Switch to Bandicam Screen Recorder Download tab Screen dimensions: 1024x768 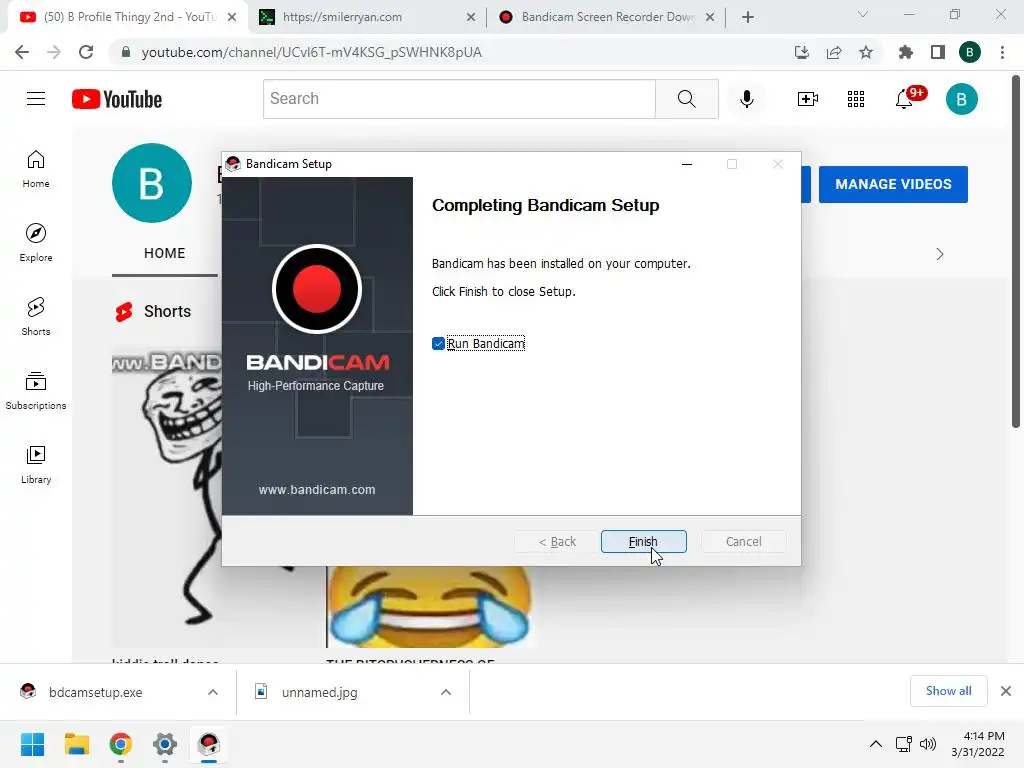pyautogui.click(x=607, y=17)
